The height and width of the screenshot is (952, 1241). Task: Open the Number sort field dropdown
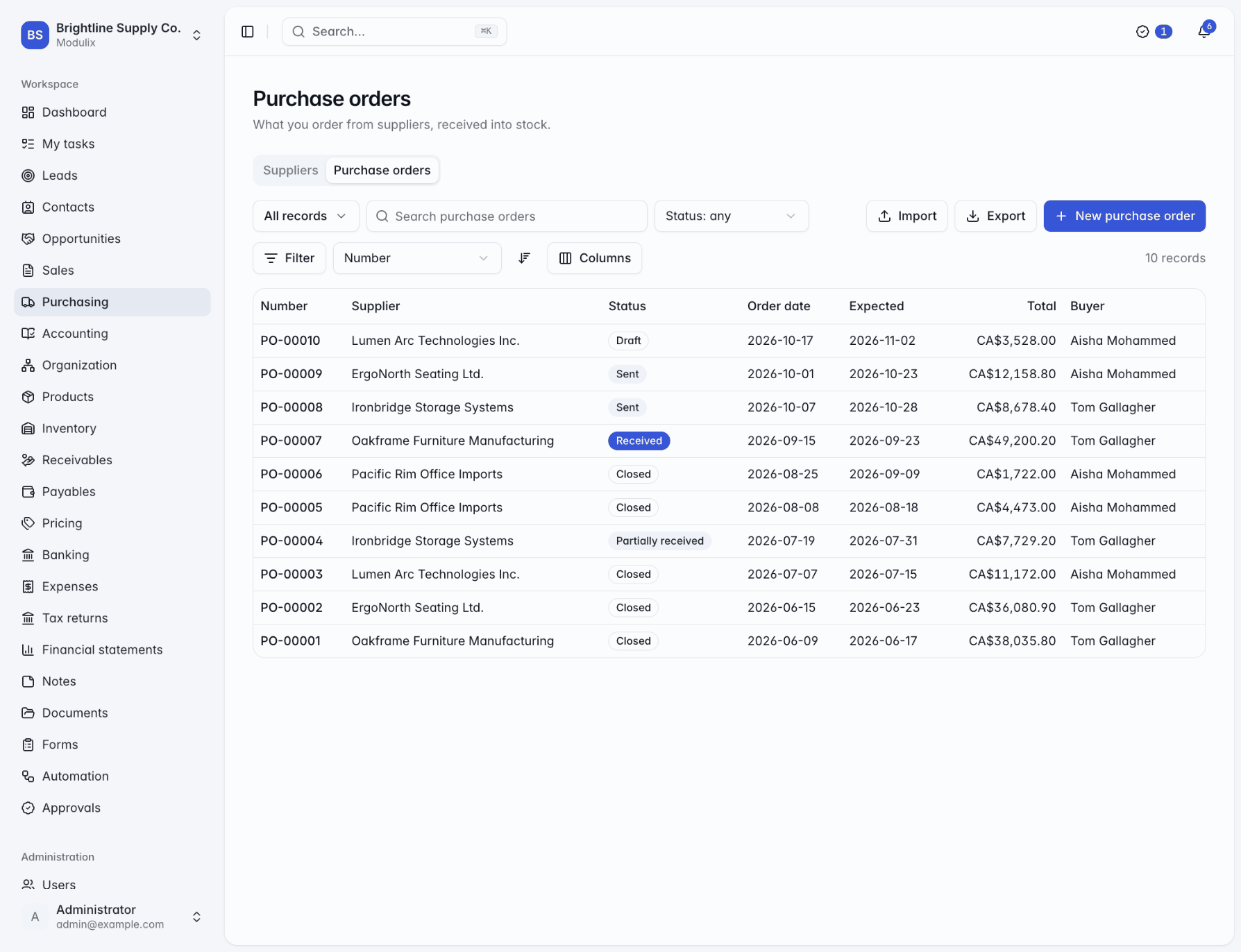pyautogui.click(x=416, y=258)
